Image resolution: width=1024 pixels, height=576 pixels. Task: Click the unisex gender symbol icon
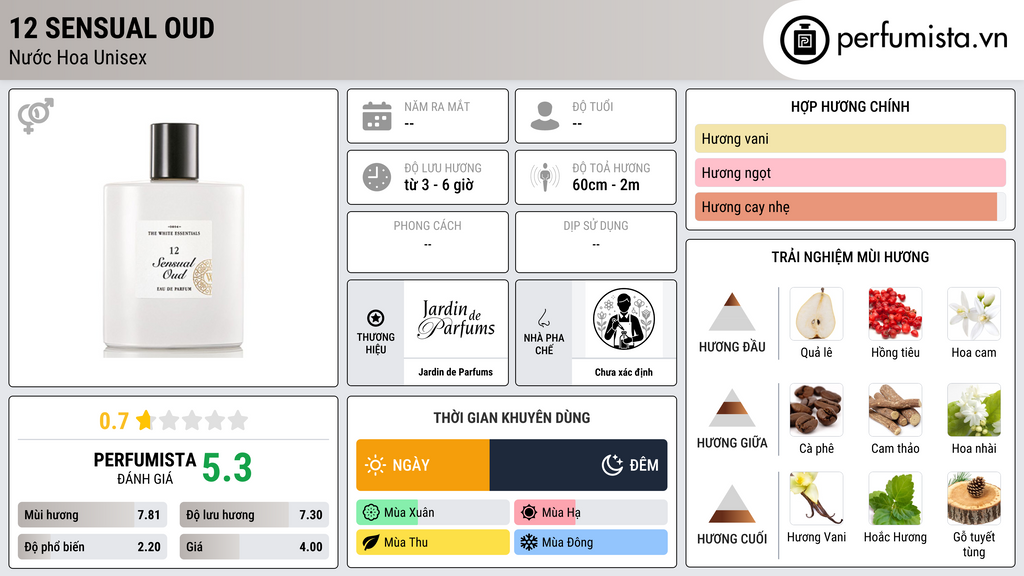35,115
